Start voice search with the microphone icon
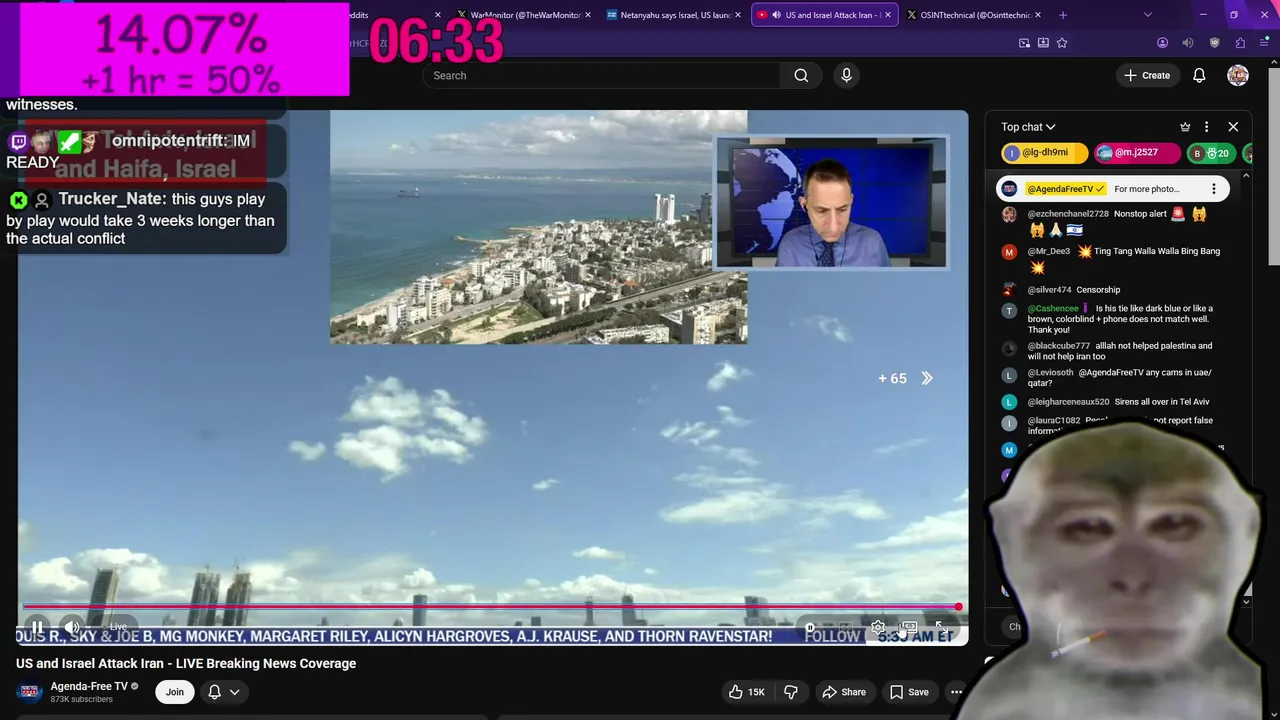The image size is (1280, 720). [x=846, y=75]
